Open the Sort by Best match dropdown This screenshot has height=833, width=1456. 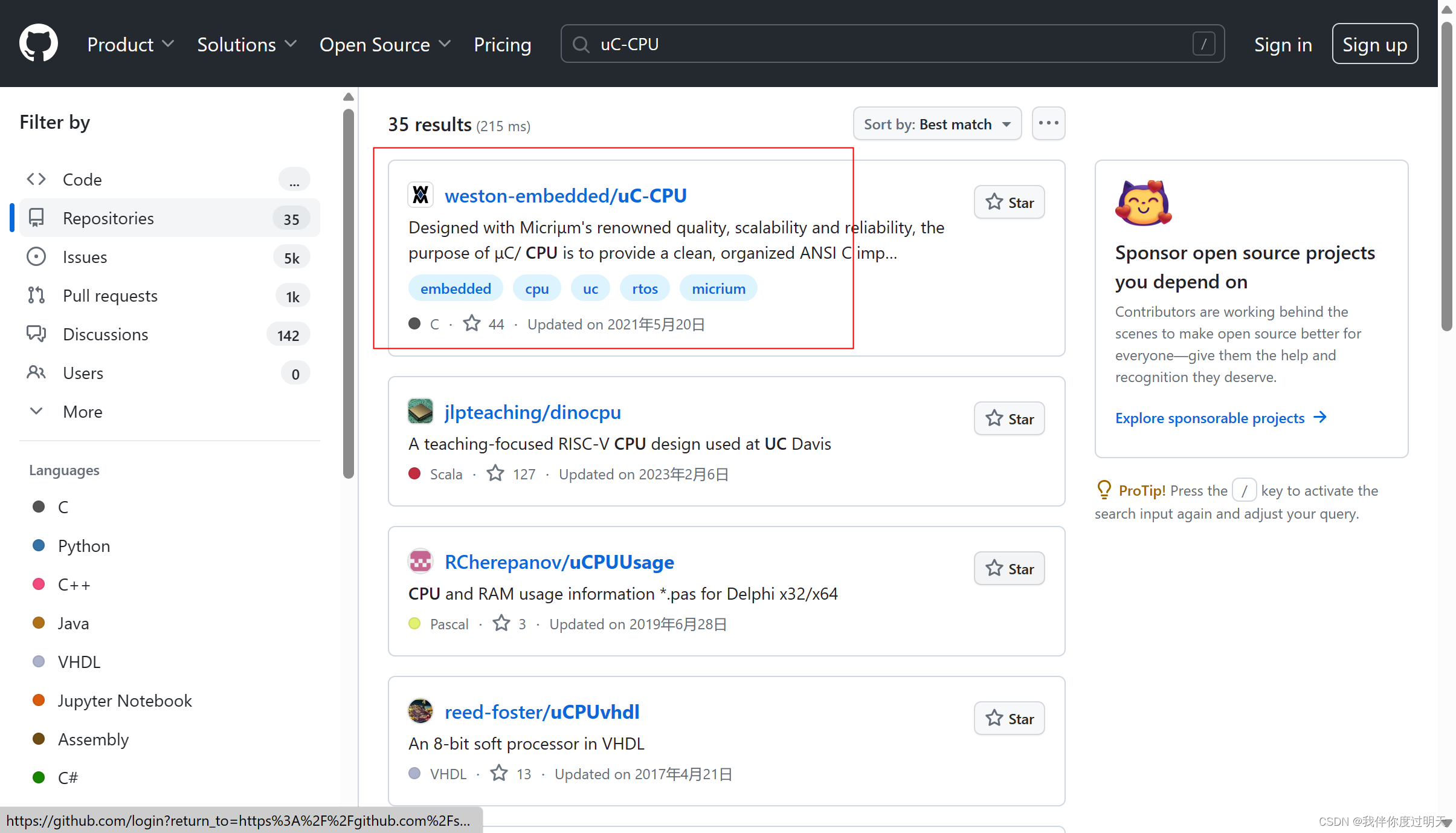click(x=937, y=125)
